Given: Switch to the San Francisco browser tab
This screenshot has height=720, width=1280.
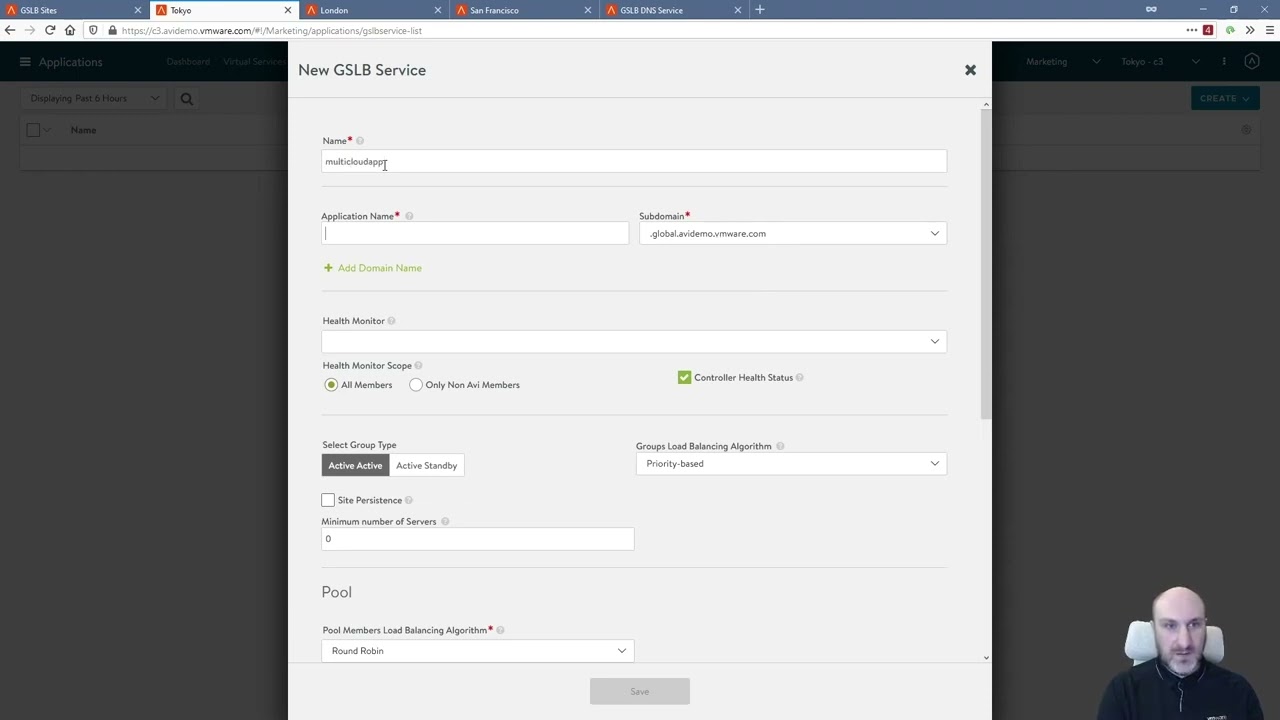Looking at the screenshot, I should [525, 10].
